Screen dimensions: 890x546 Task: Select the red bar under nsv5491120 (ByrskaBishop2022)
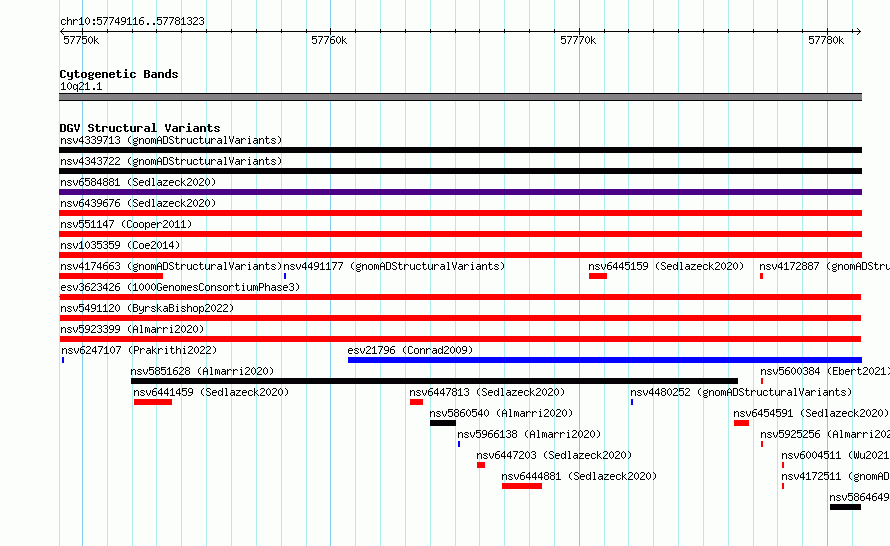pyautogui.click(x=460, y=318)
